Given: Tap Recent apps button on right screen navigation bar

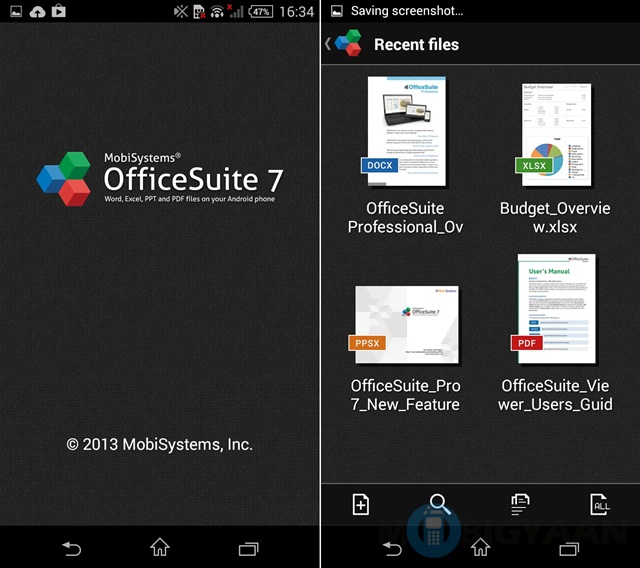Looking at the screenshot, I should click(569, 549).
